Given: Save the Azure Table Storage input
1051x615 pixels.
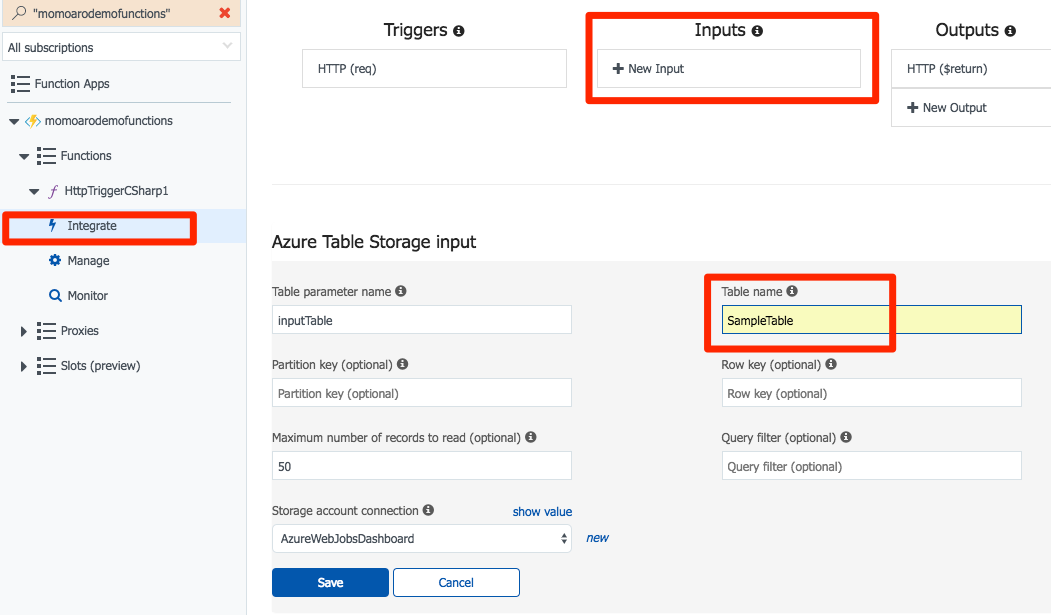Looking at the screenshot, I should [x=330, y=582].
